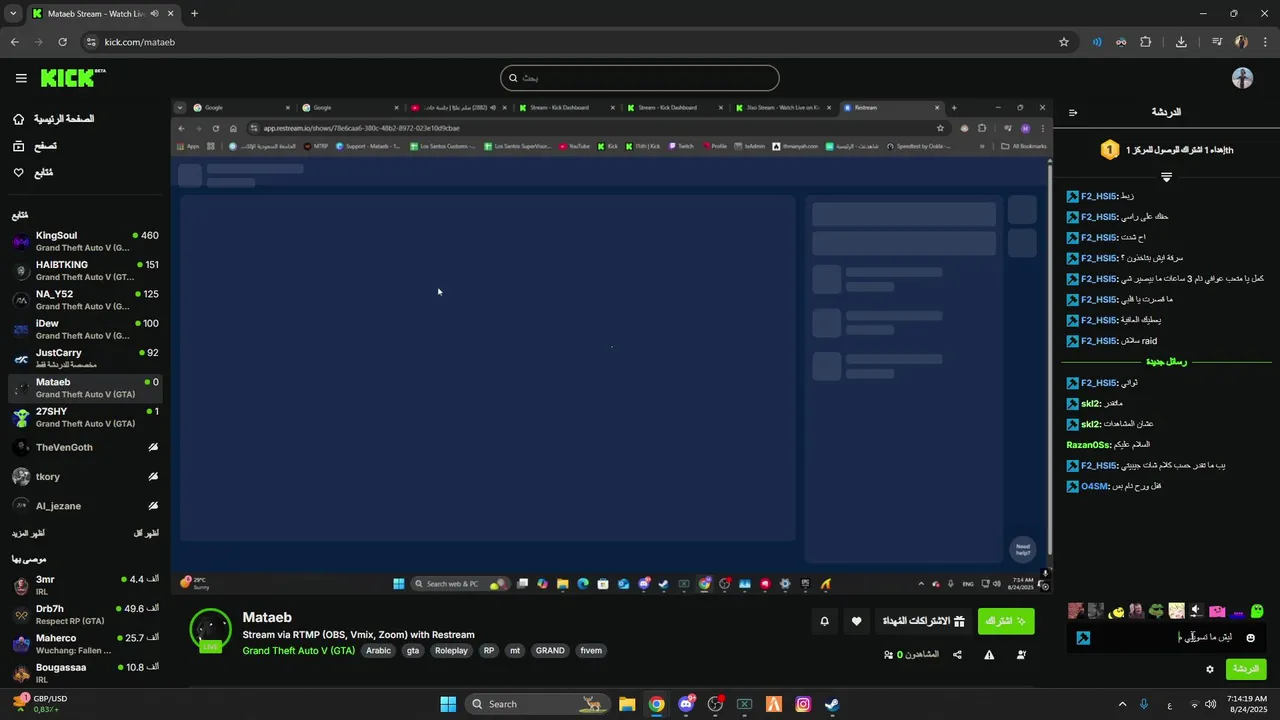Image resolution: width=1280 pixels, height=720 pixels.
Task: Click the report warning triangle icon
Action: click(989, 655)
